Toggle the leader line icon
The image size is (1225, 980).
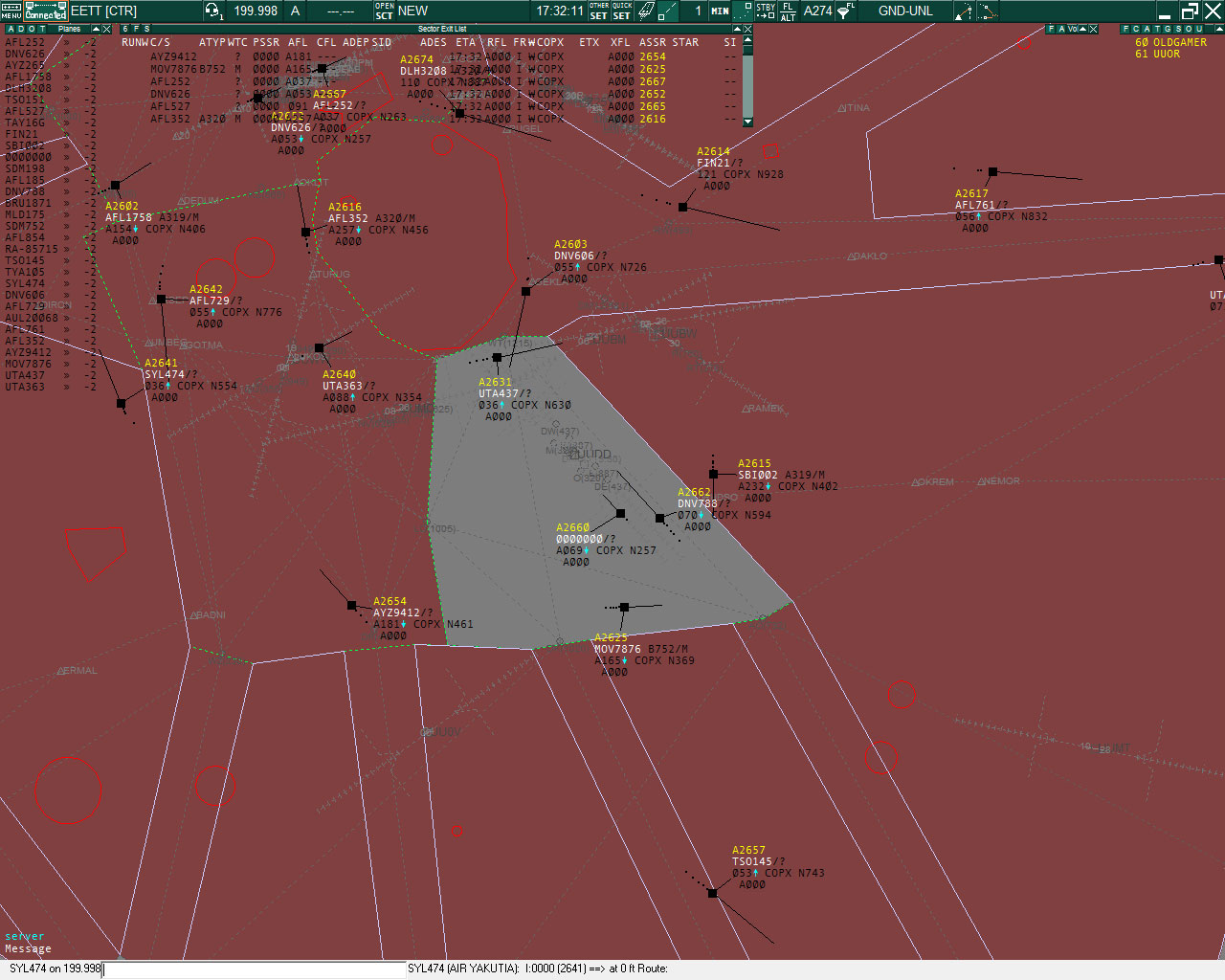[668, 11]
